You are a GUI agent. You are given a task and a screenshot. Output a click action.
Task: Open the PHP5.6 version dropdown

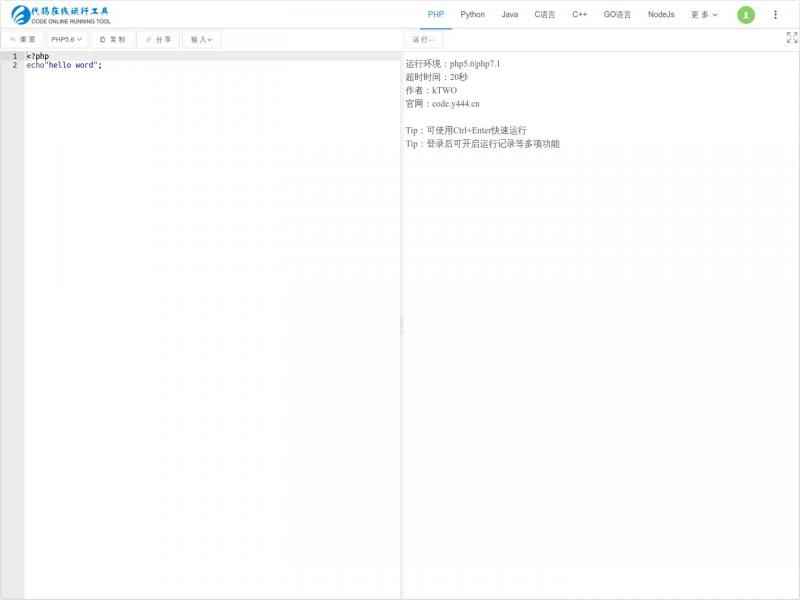pos(67,39)
